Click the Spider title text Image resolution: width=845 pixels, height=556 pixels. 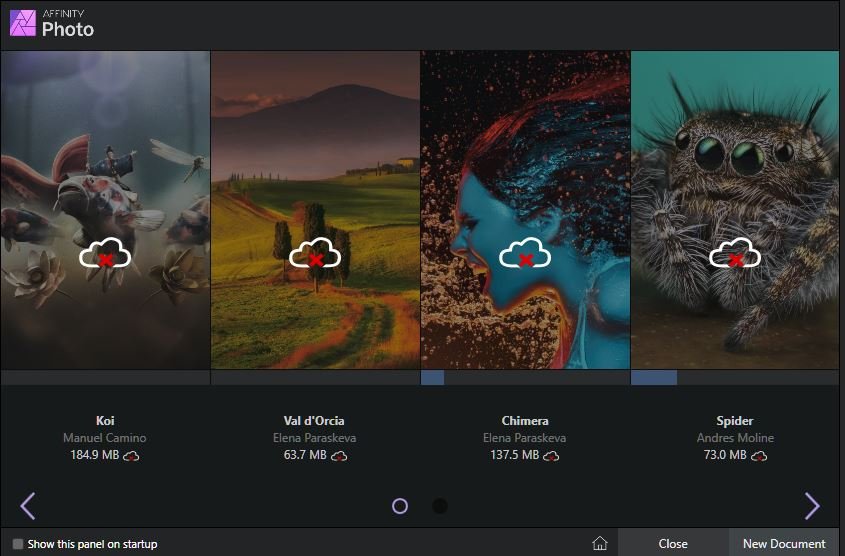pos(735,421)
